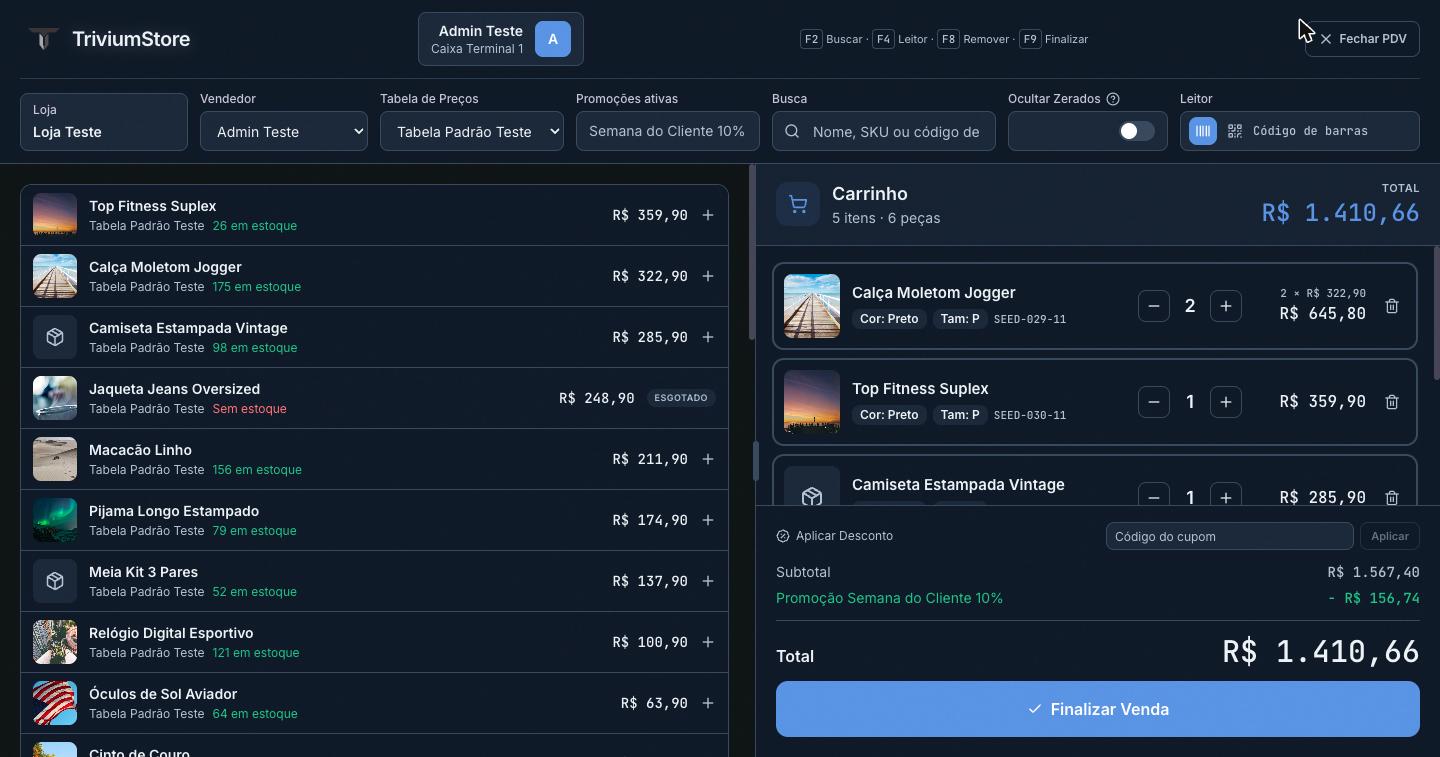This screenshot has width=1440, height=757.
Task: Open the Vendedor dropdown
Action: point(284,131)
